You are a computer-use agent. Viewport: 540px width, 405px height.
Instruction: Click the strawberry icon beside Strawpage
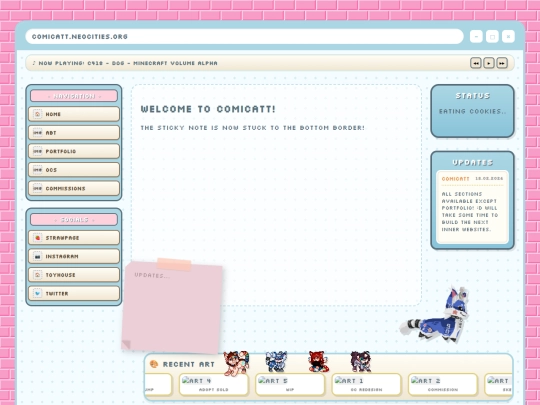38,238
